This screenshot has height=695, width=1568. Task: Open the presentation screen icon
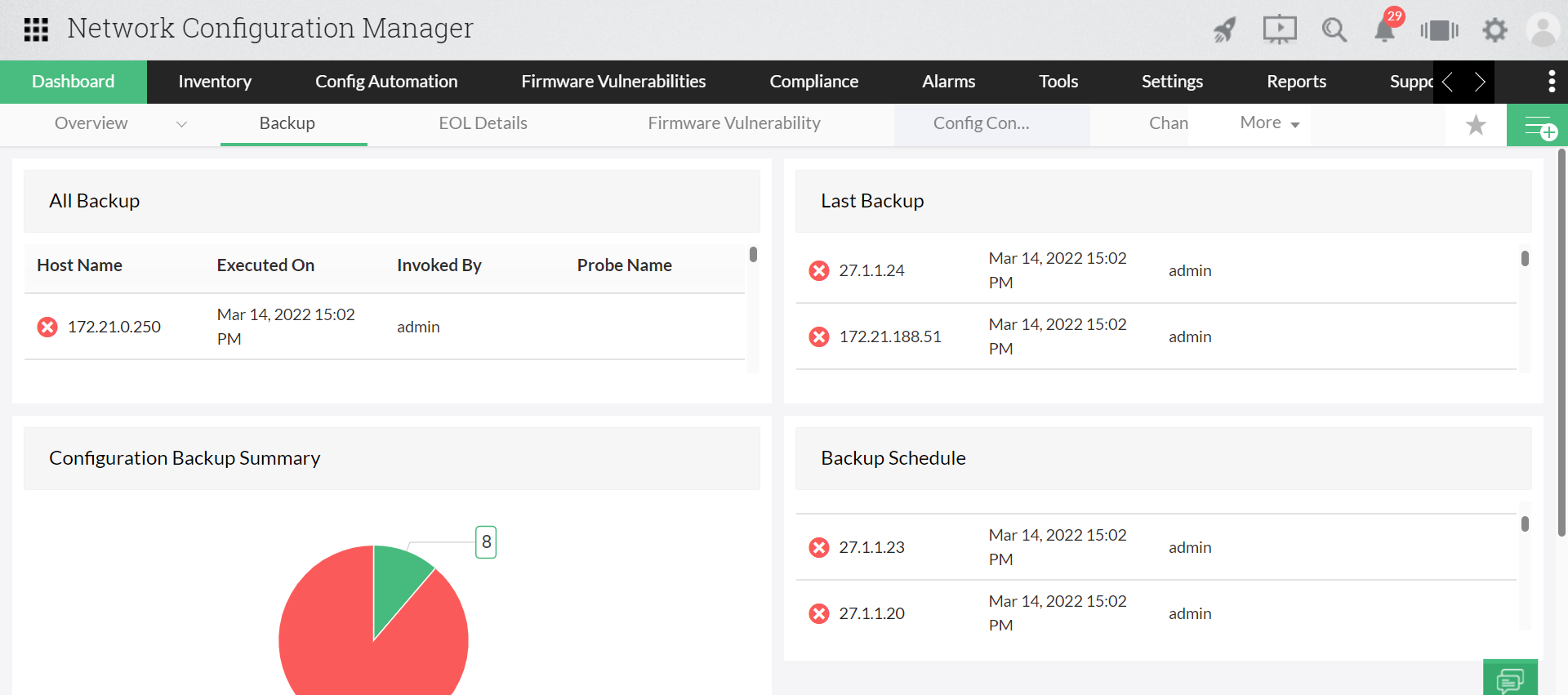click(1279, 30)
